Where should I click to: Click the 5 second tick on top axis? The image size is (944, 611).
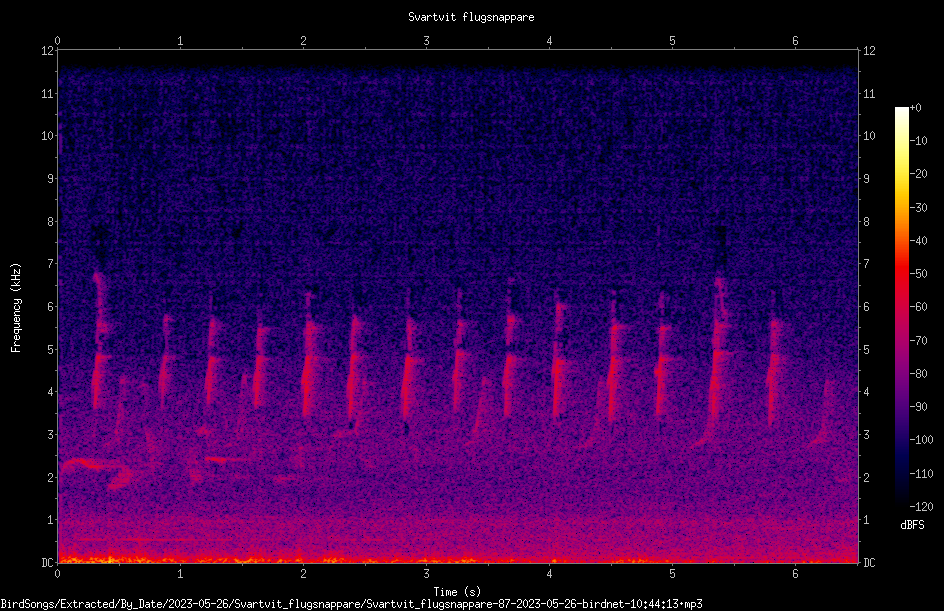(x=672, y=41)
